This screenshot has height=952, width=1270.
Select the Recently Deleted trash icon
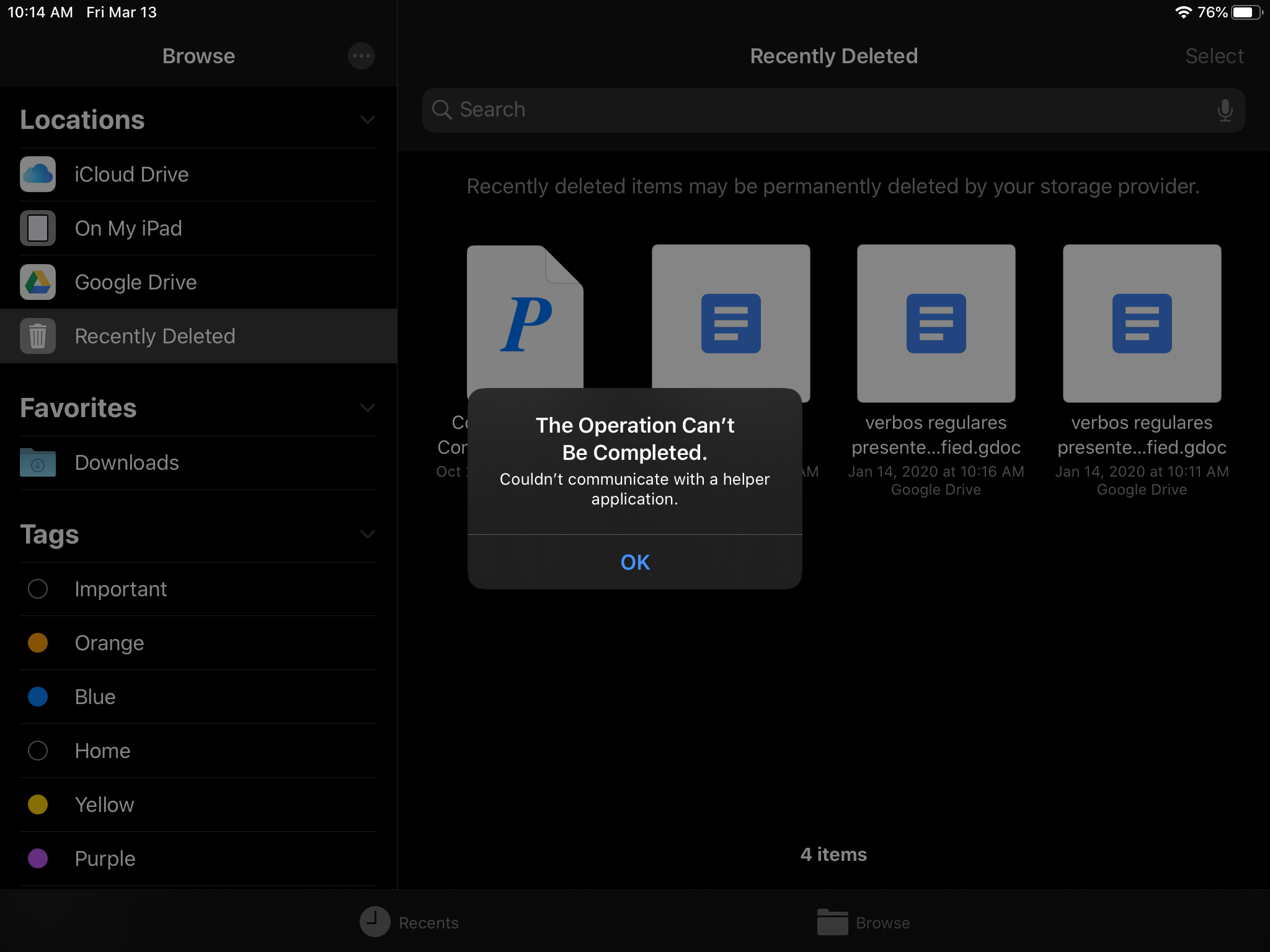coord(38,336)
